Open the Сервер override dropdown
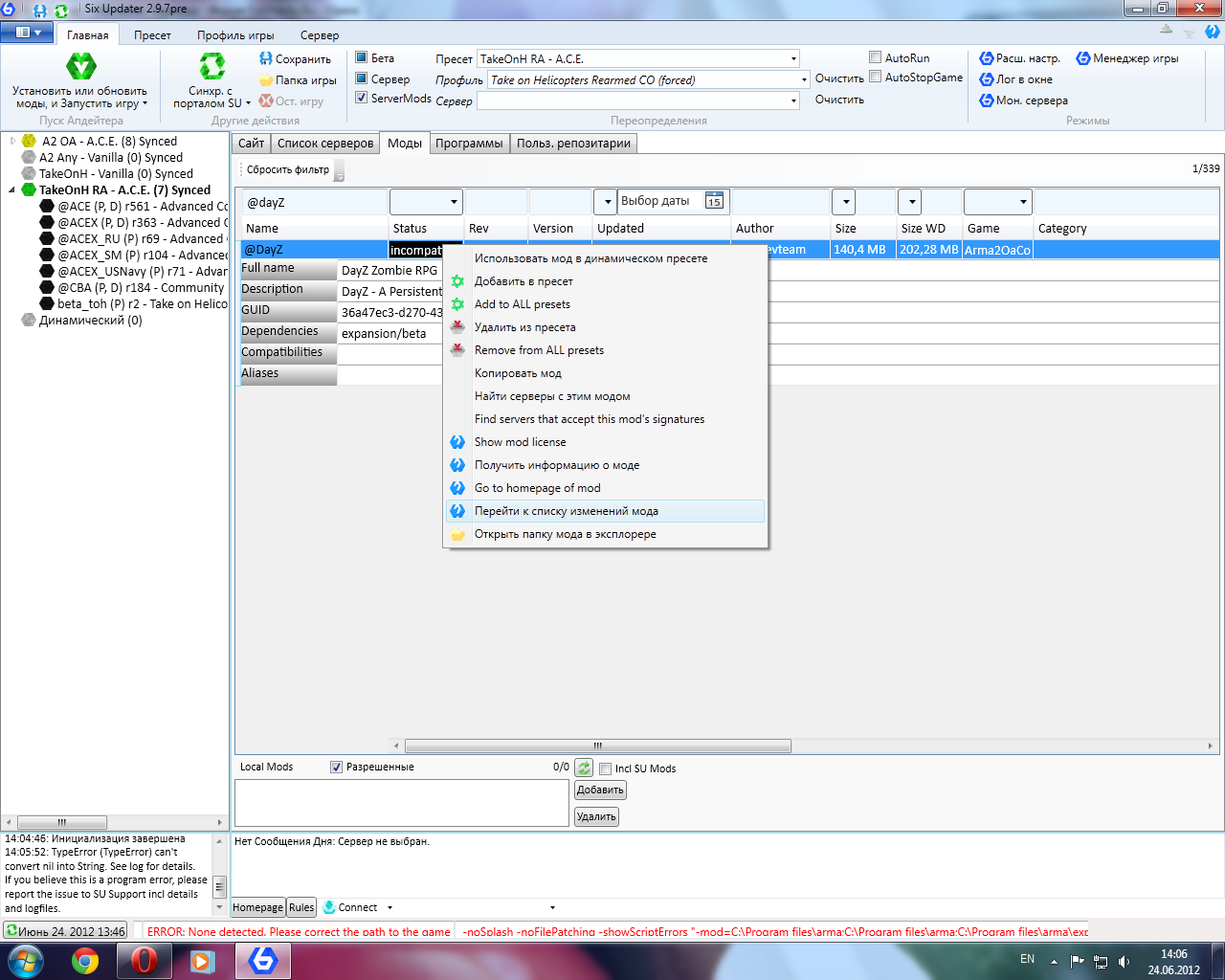Viewport: 1225px width, 980px height. [793, 100]
